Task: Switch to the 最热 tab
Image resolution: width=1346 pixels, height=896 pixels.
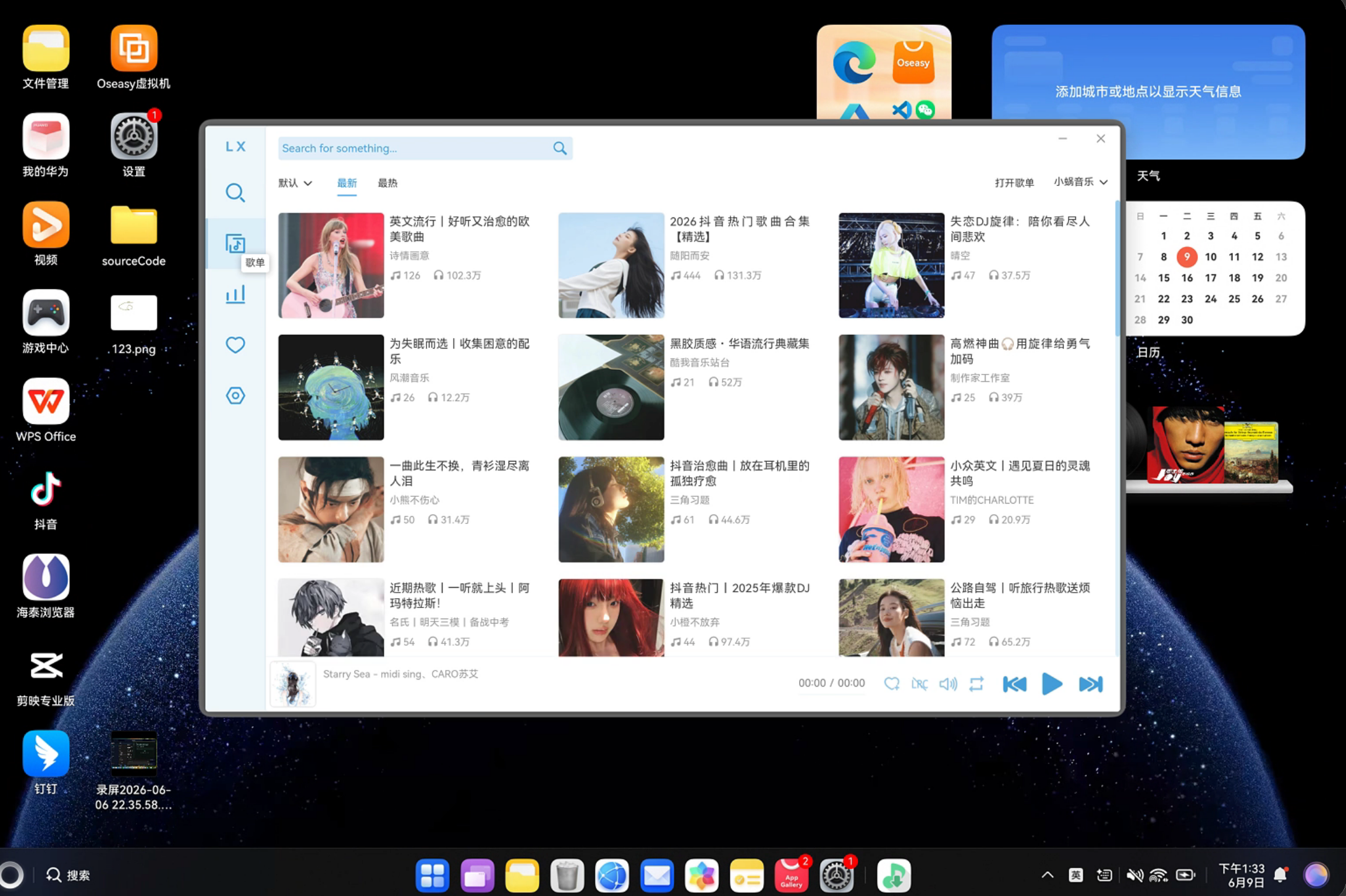Action: click(387, 183)
